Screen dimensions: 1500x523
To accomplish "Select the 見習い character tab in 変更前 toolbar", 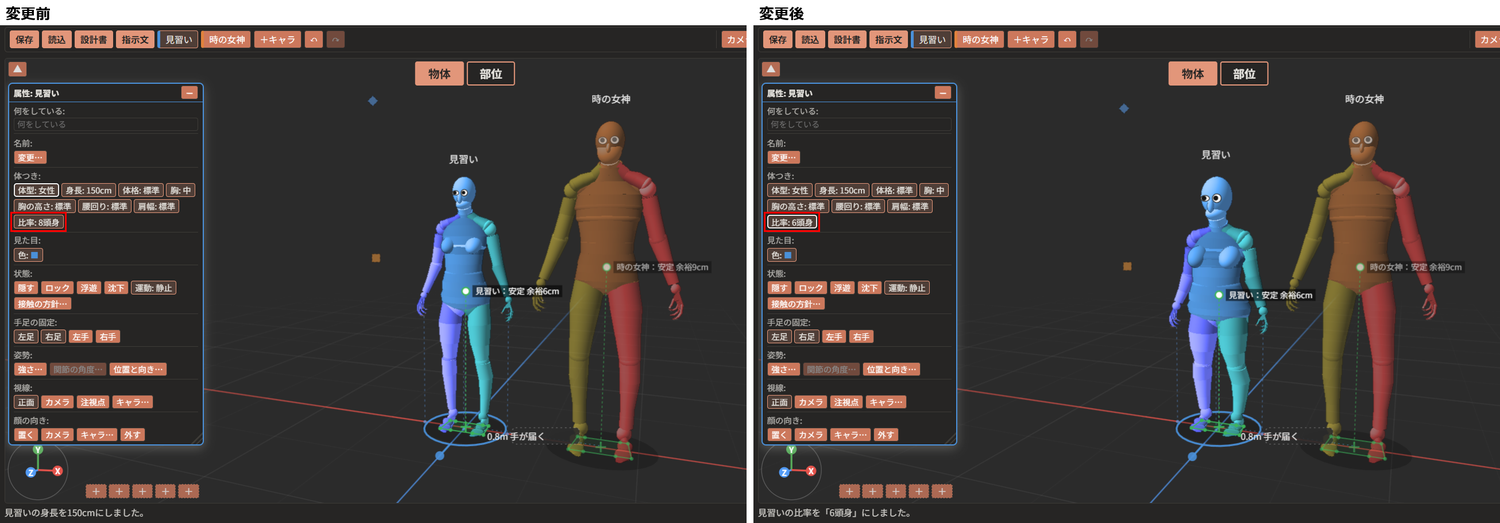I will pos(178,40).
